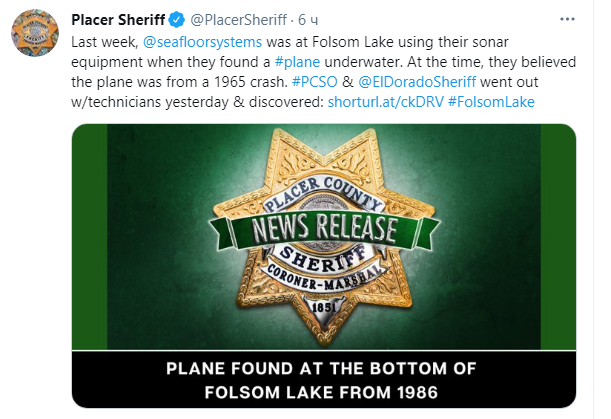Click "FOLSOM LAKE FROM 1986" caption line
This screenshot has height=419, width=611.
(x=325, y=392)
